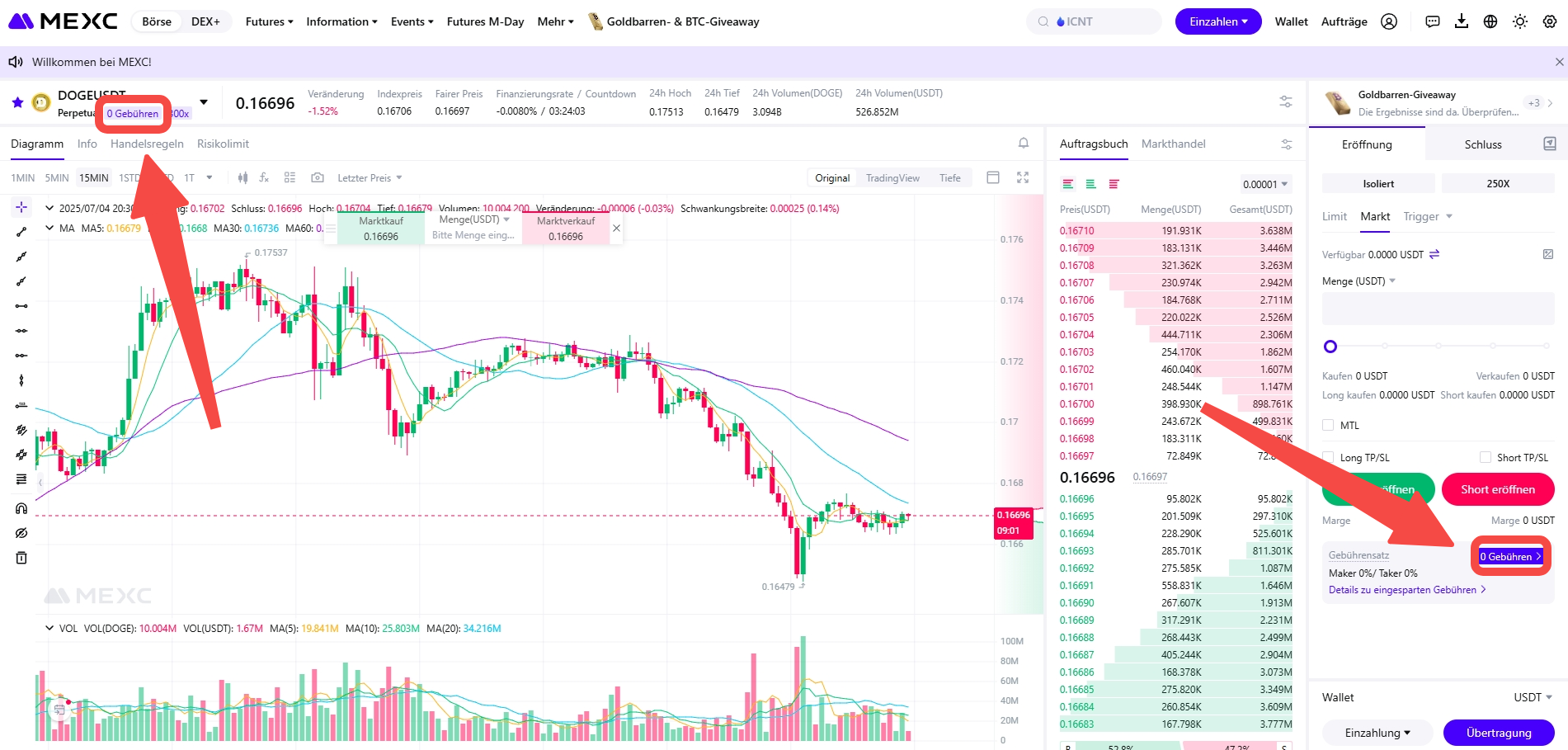Click the Menge (USDT) amount input field
1568x750 pixels.
[1438, 309]
